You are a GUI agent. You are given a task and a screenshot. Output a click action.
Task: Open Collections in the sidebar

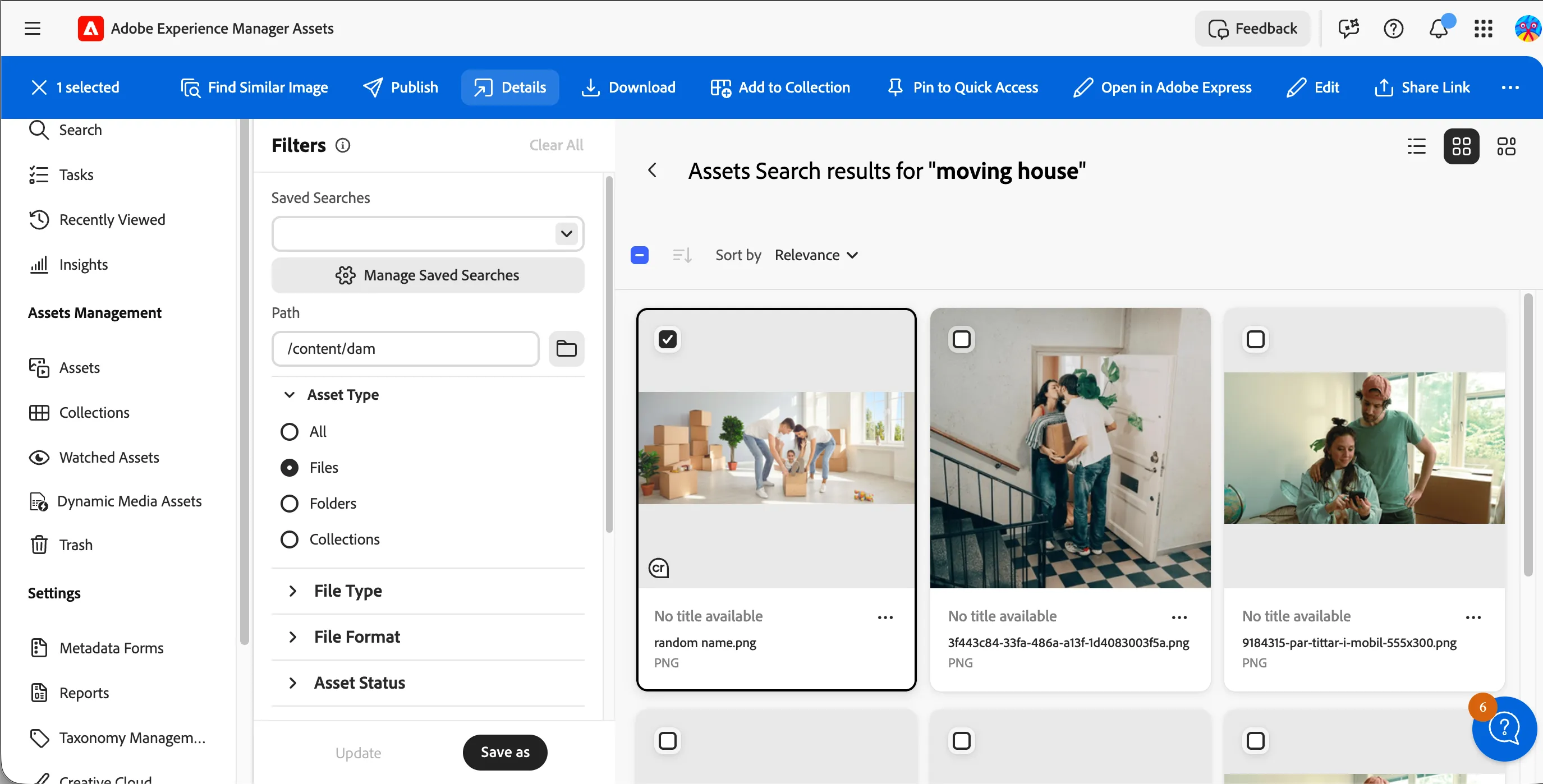79,412
